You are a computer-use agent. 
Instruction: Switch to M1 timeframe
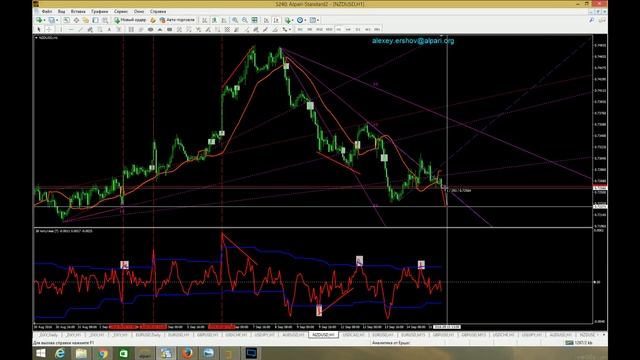pos(300,29)
